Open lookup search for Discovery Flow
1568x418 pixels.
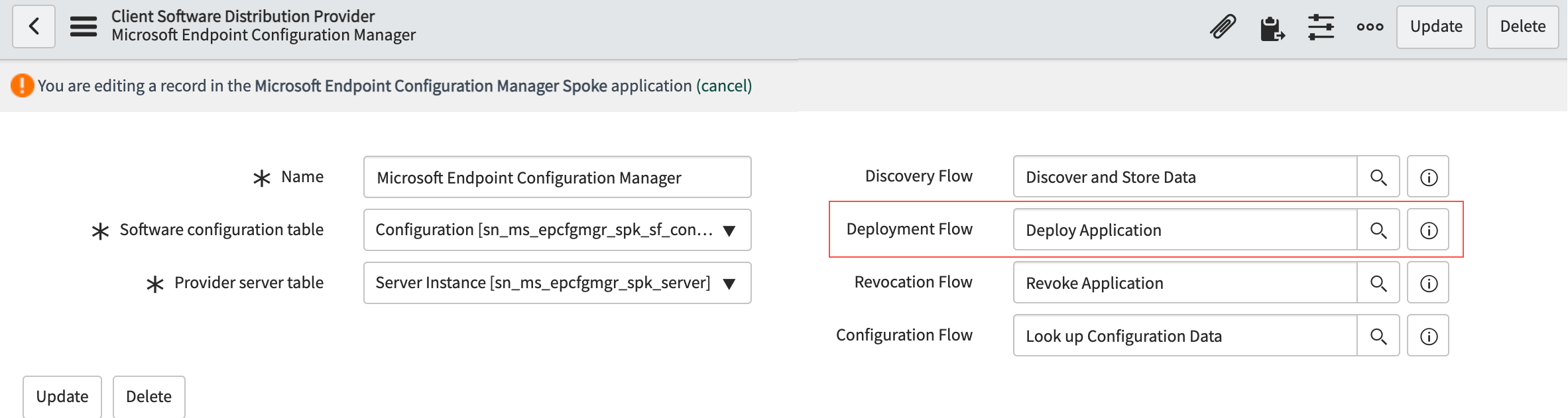(x=1378, y=177)
